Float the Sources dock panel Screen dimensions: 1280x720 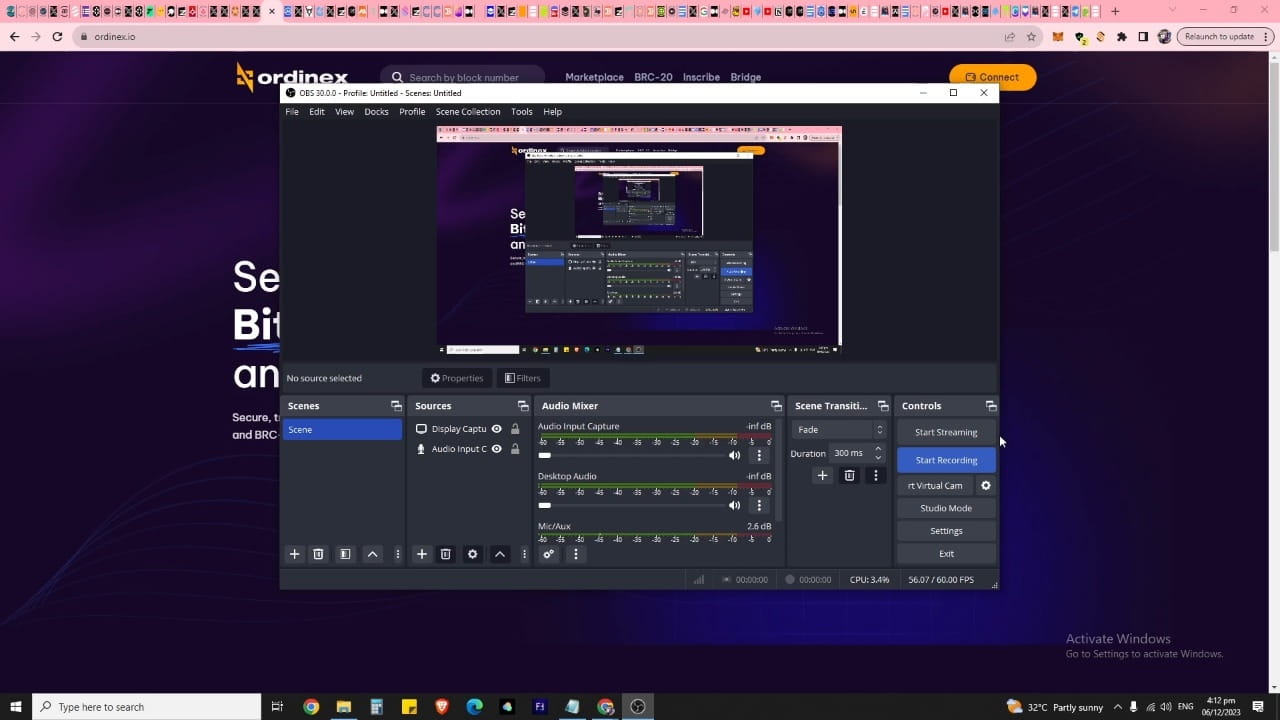(522, 406)
